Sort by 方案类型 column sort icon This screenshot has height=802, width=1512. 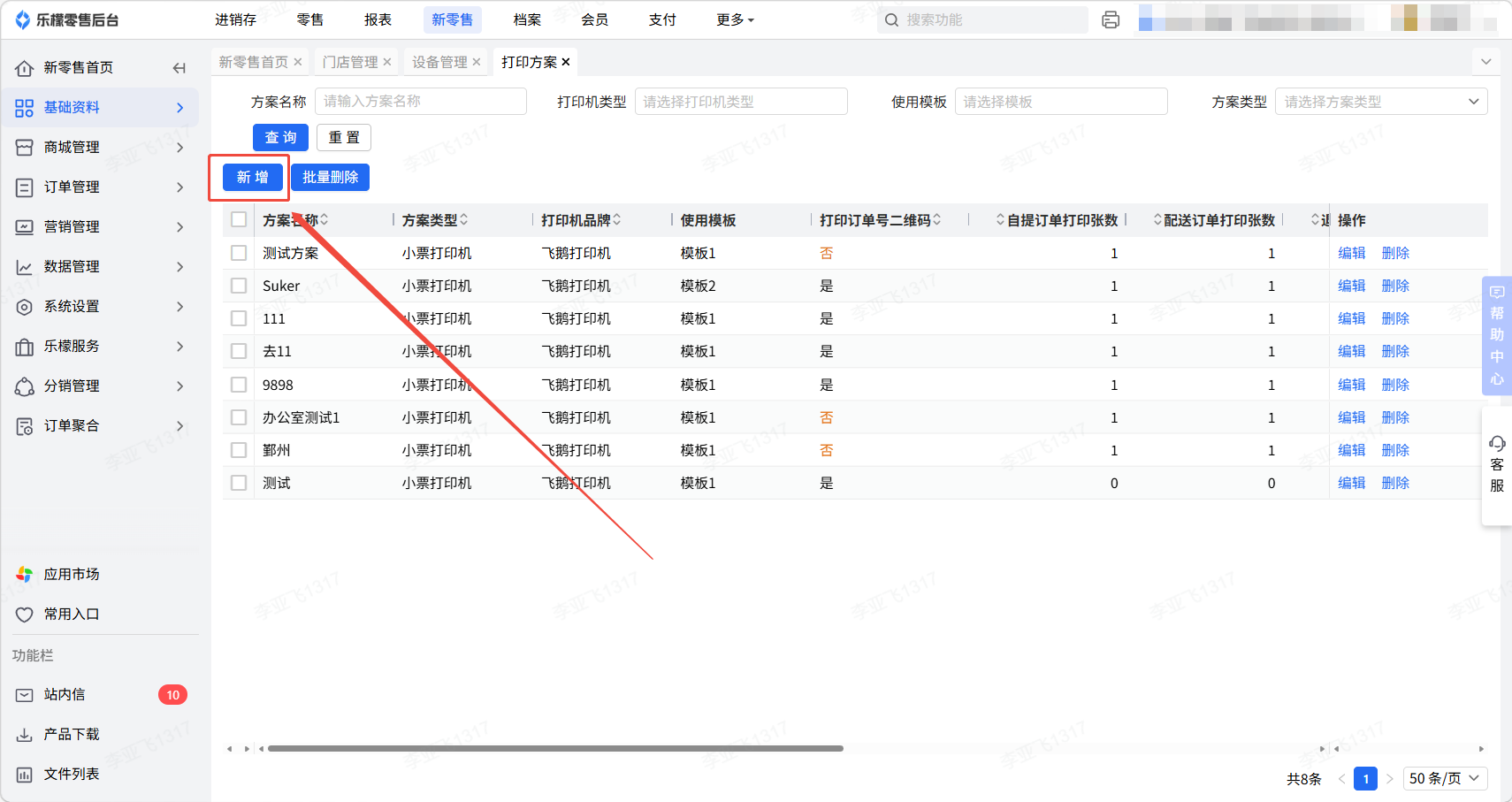(x=464, y=219)
